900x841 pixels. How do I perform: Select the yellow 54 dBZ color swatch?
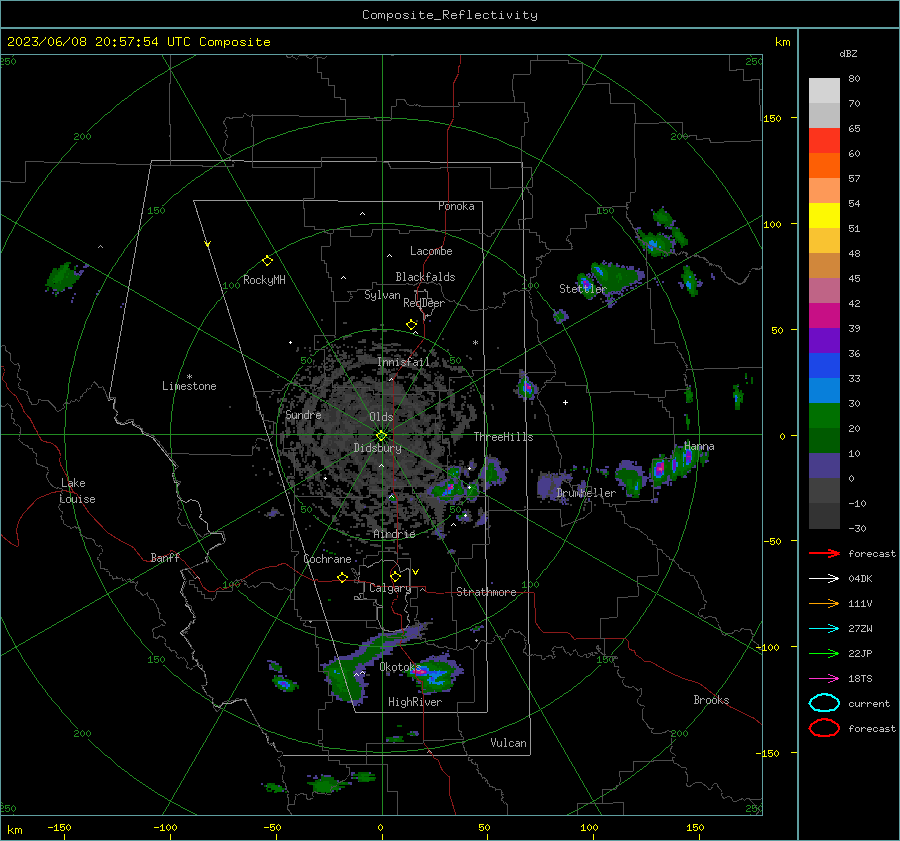coord(824,215)
